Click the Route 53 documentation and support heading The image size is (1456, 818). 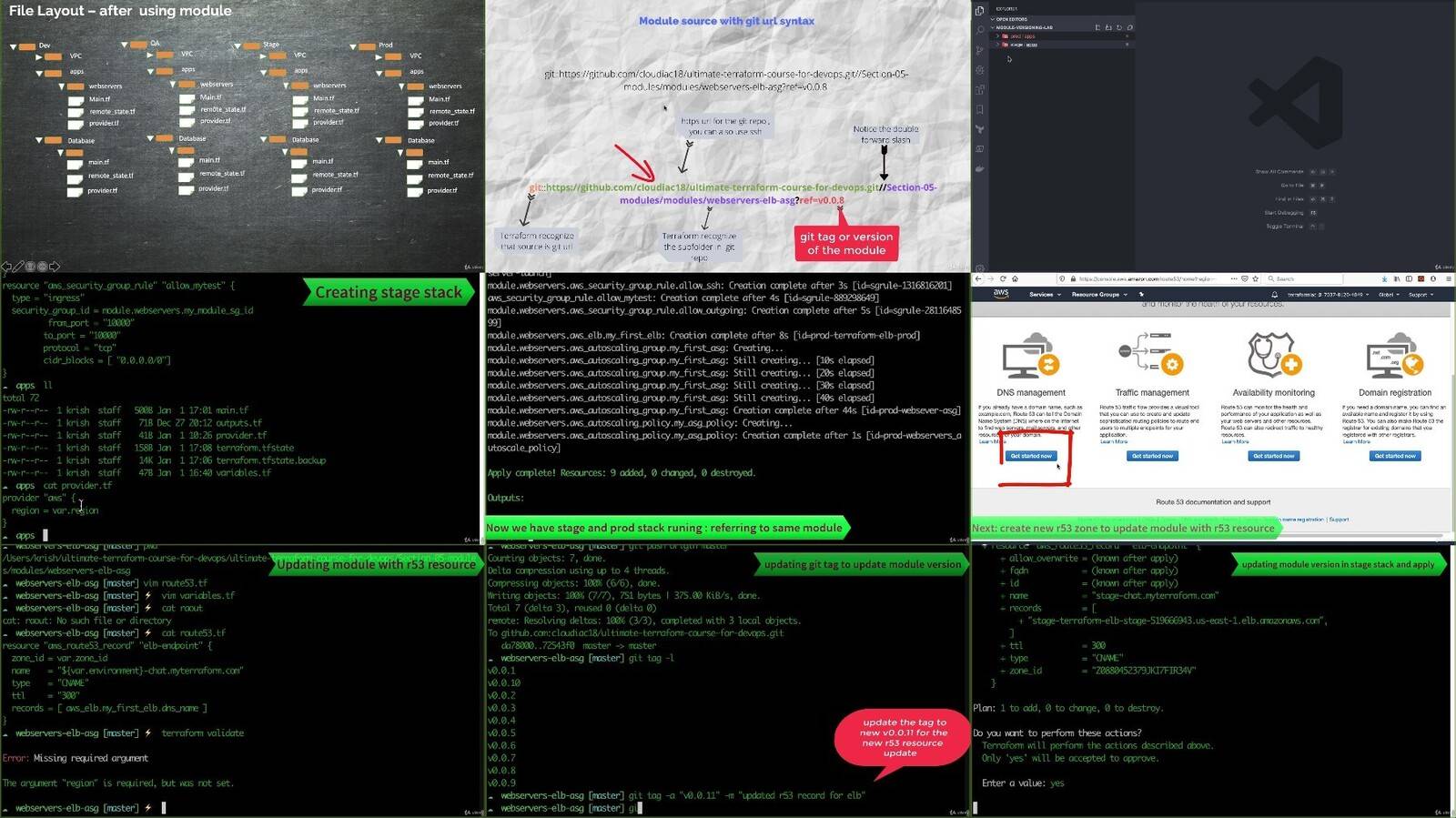1214,501
